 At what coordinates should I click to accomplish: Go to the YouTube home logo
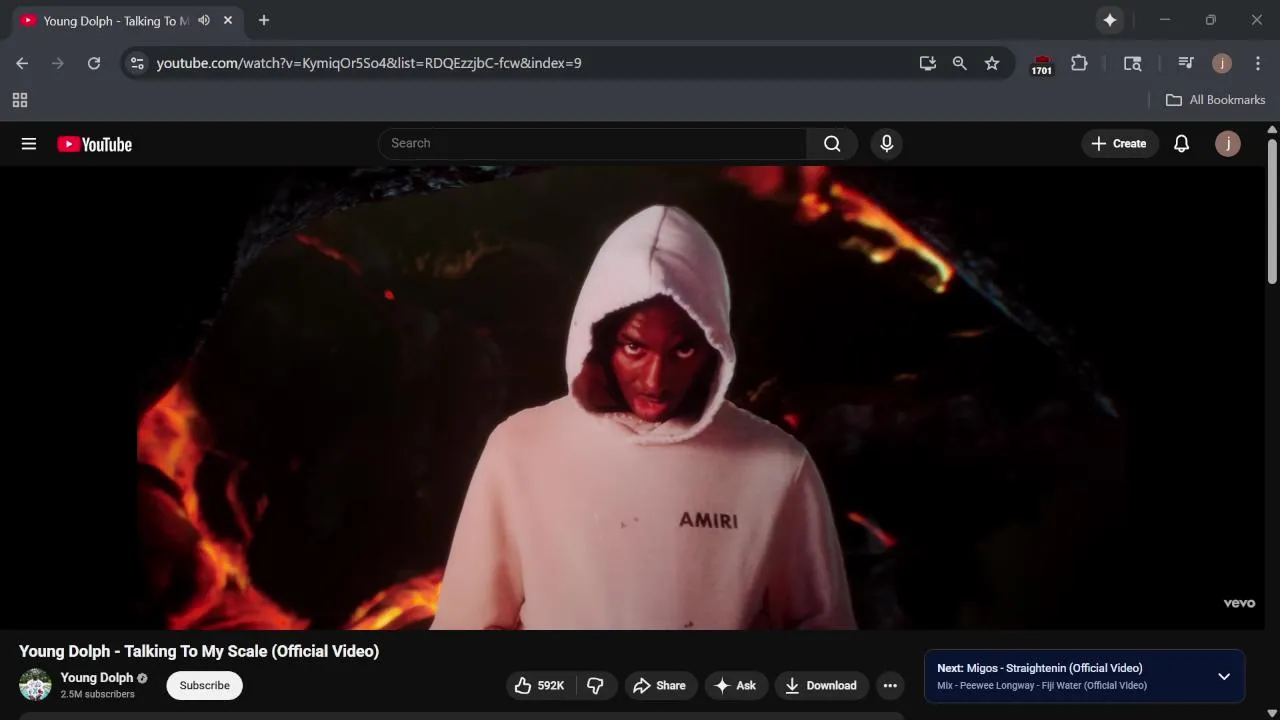[x=95, y=144]
